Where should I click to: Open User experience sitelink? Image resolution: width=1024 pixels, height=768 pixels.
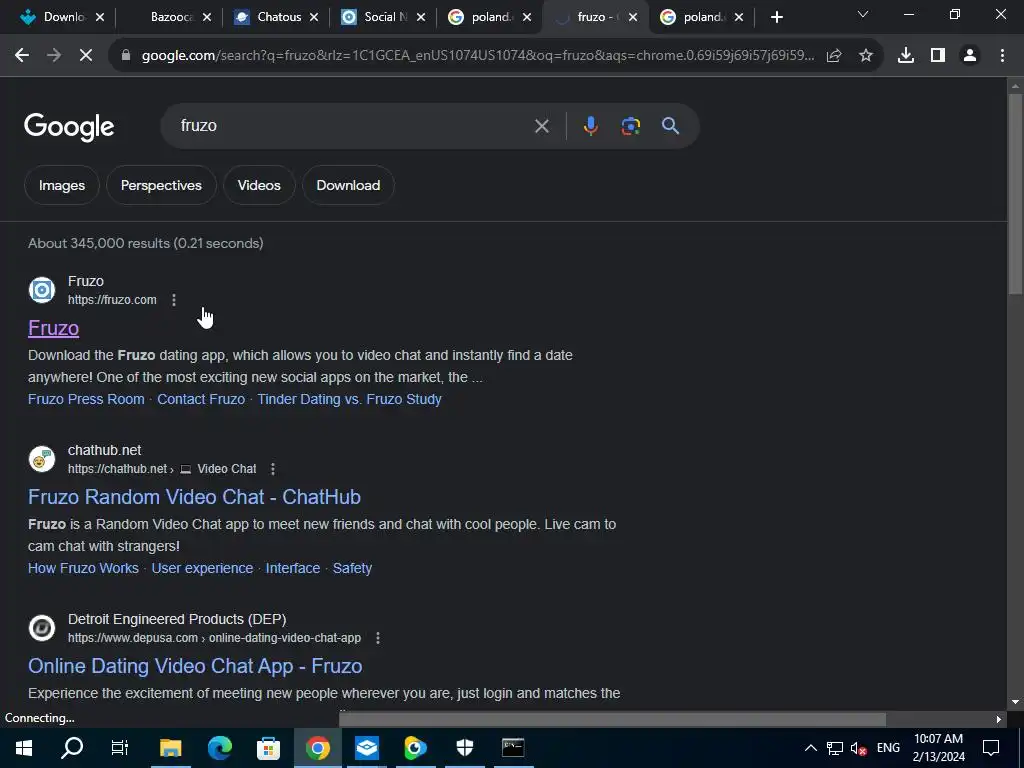coord(202,568)
